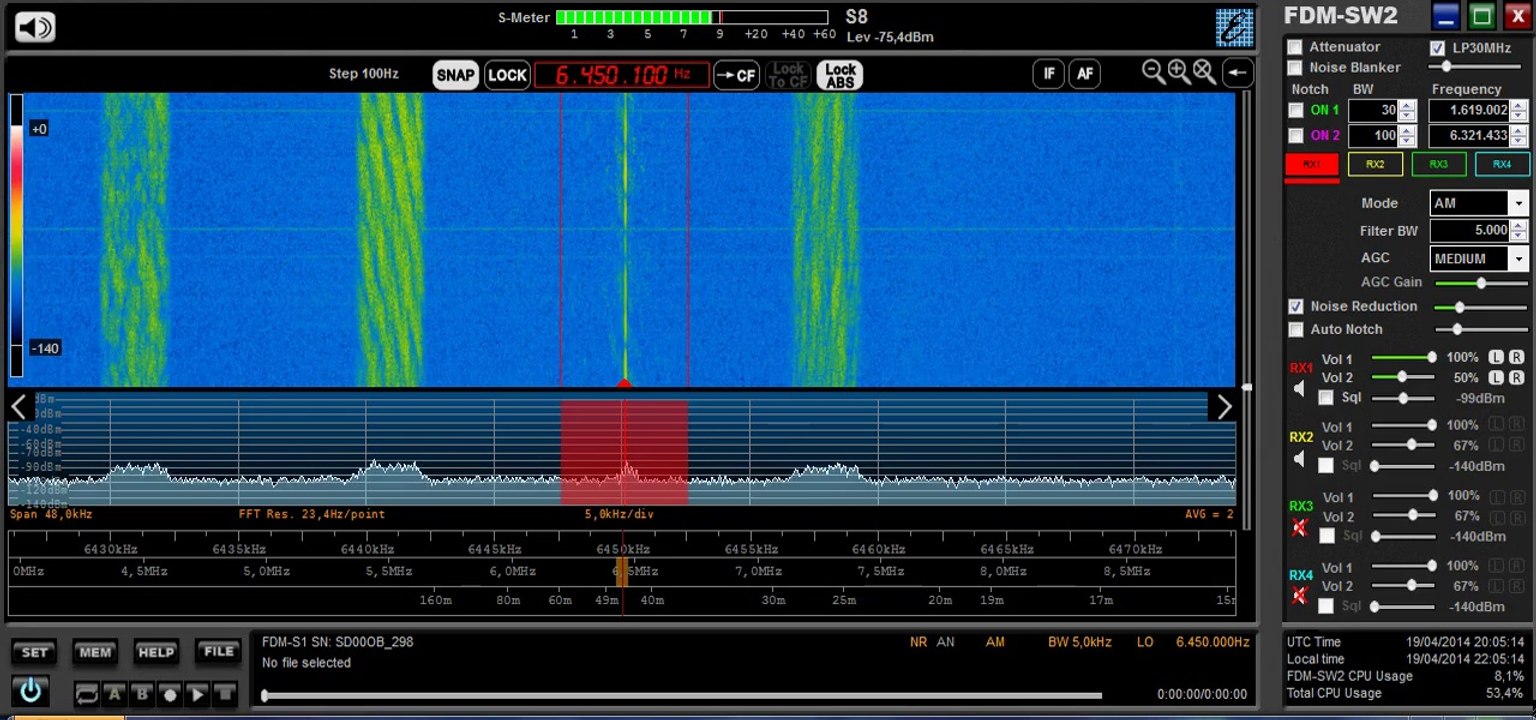The image size is (1536, 720).
Task: Stop playback with the stop button
Action: pos(224,693)
